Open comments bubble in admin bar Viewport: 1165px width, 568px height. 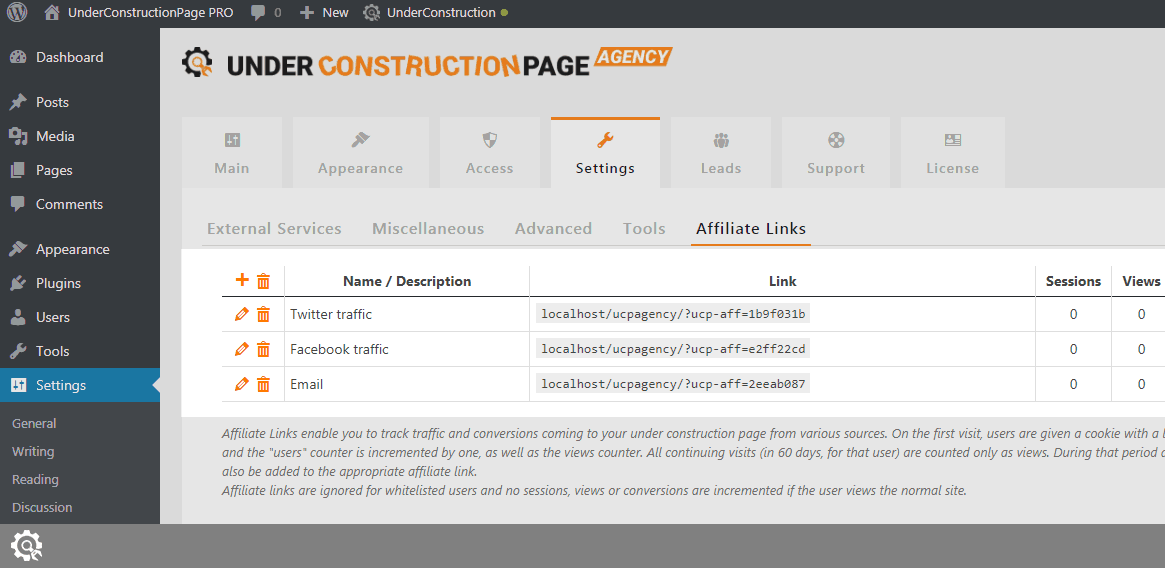pyautogui.click(x=265, y=13)
